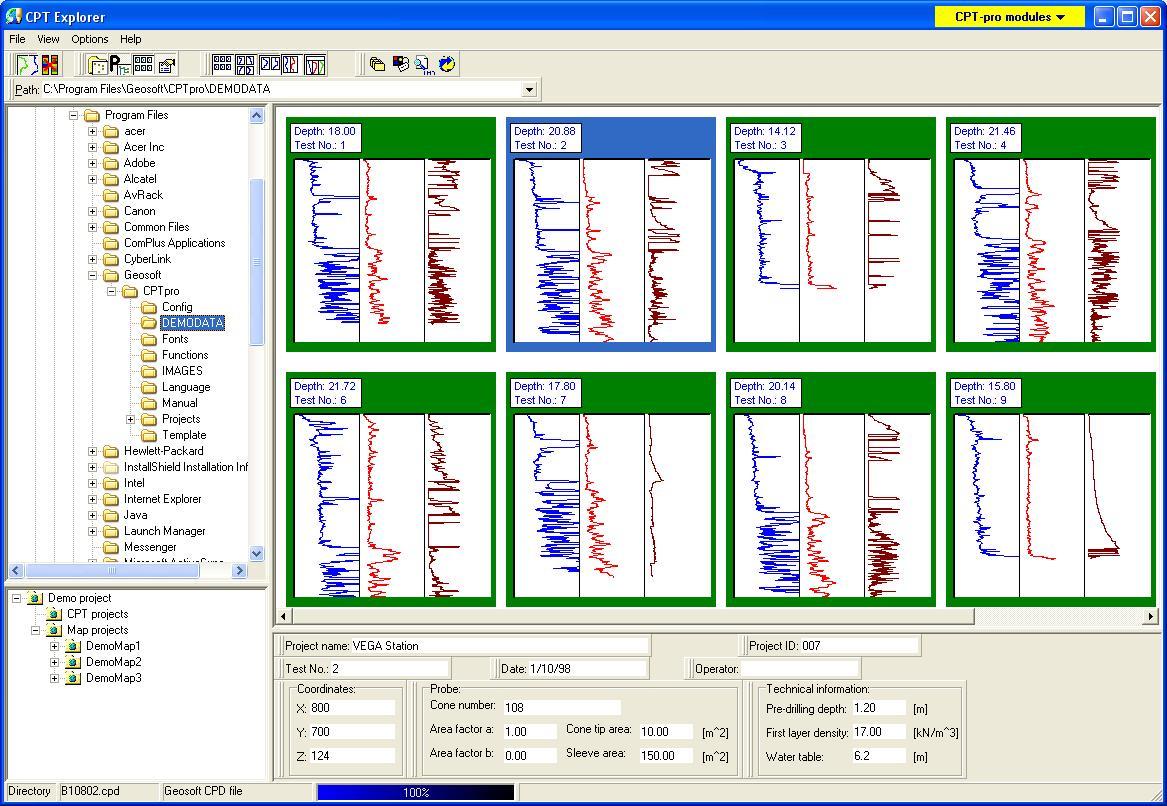Click the Water table field showing 6.2
1167x806 pixels.
click(879, 756)
